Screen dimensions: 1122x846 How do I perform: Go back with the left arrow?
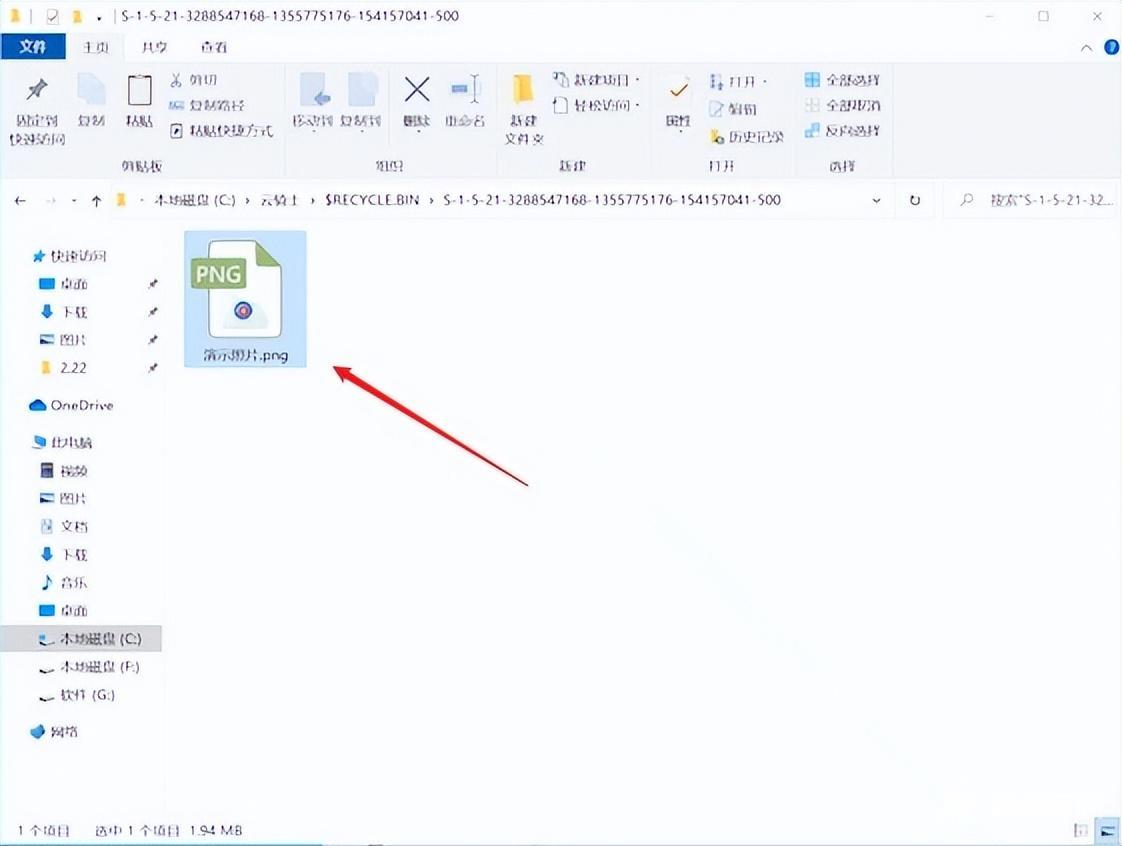pos(20,200)
